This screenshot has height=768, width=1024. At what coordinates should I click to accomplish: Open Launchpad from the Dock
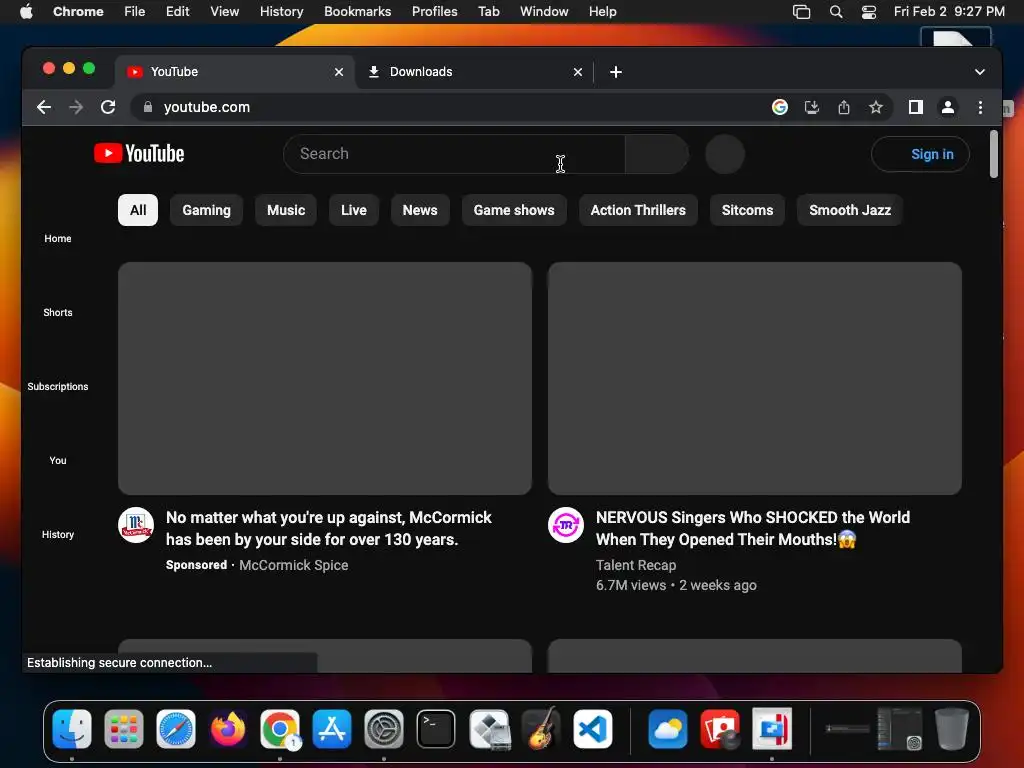pos(123,729)
